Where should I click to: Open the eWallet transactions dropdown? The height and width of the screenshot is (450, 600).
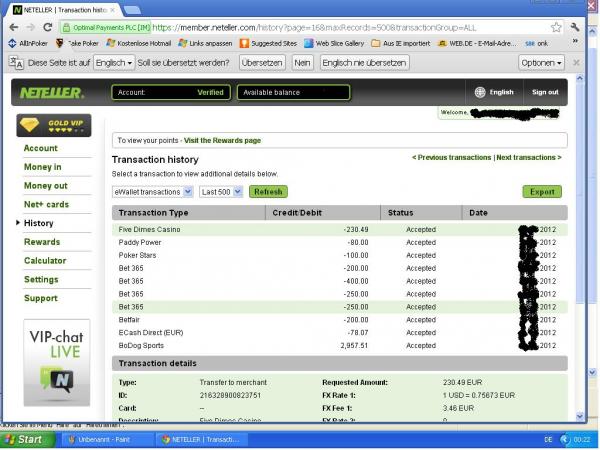click(153, 191)
